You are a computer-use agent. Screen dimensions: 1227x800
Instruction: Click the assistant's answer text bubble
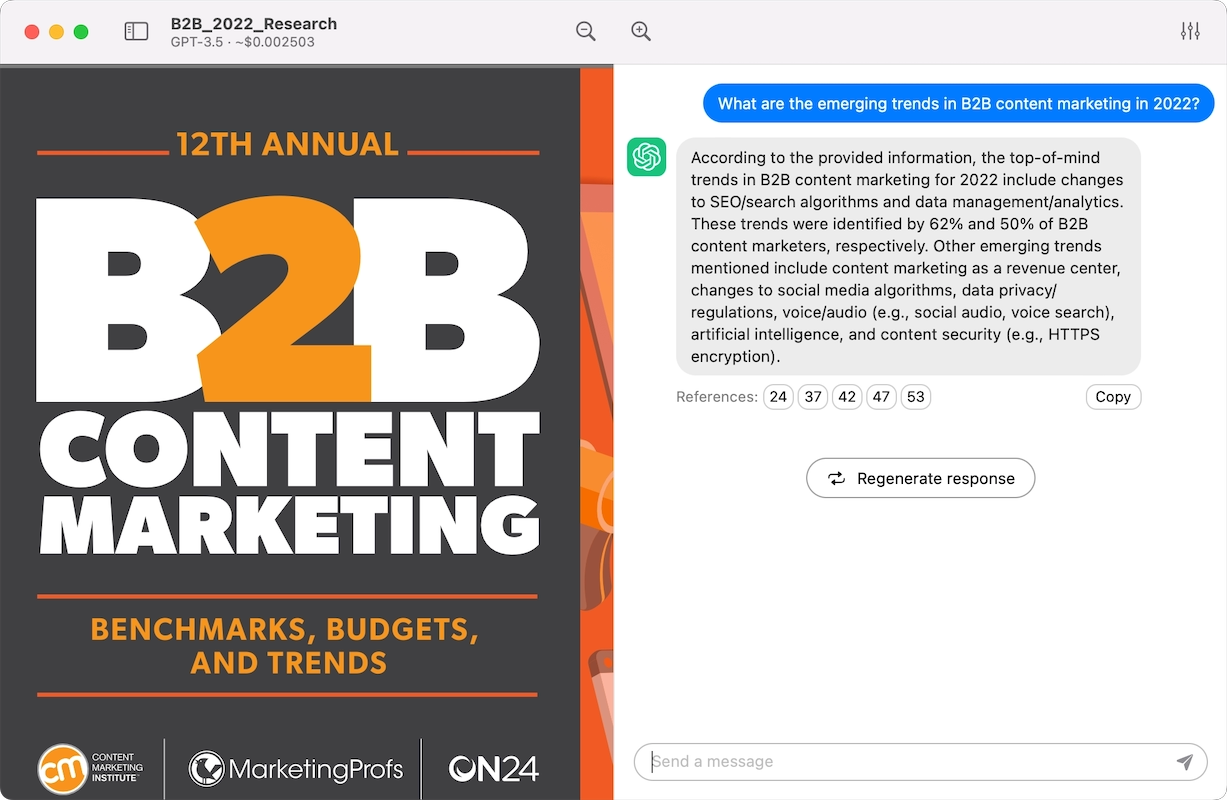pyautogui.click(x=908, y=256)
